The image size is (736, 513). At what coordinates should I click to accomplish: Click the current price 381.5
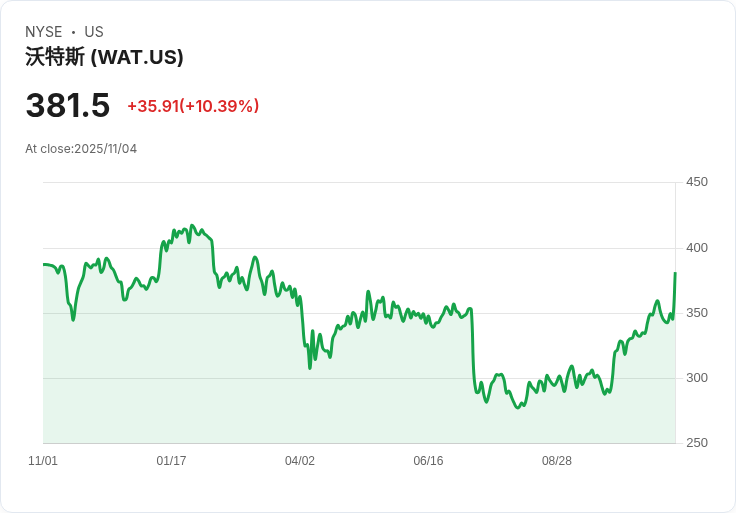(x=68, y=105)
